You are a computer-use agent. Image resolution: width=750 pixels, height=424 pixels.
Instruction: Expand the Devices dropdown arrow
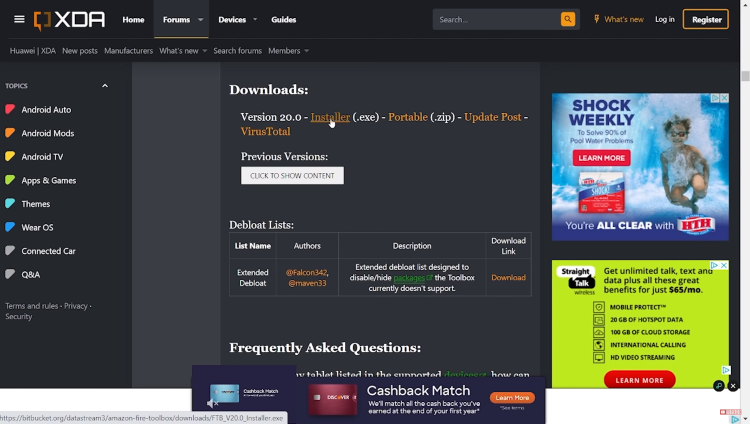click(256, 19)
